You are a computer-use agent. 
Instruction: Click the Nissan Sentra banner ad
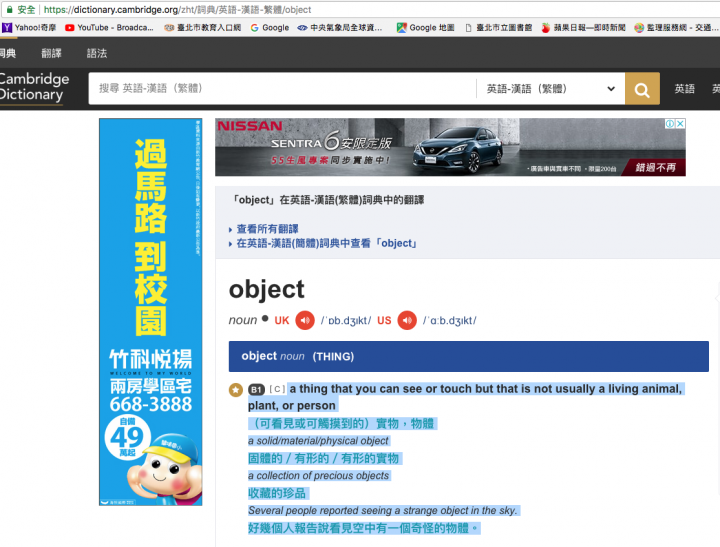tap(450, 147)
